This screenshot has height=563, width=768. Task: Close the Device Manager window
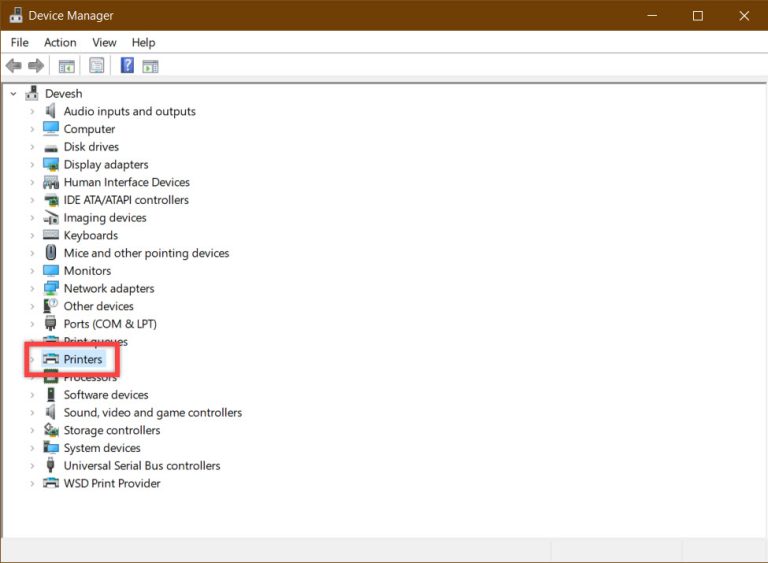(744, 15)
